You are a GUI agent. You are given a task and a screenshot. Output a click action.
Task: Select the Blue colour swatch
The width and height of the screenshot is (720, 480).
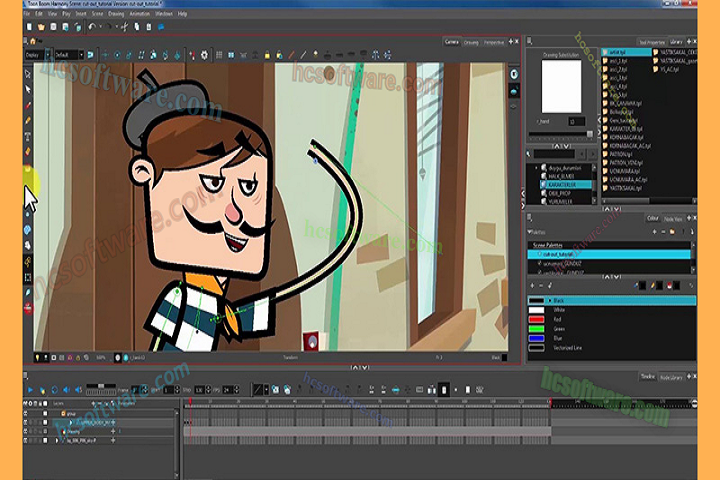tap(536, 339)
